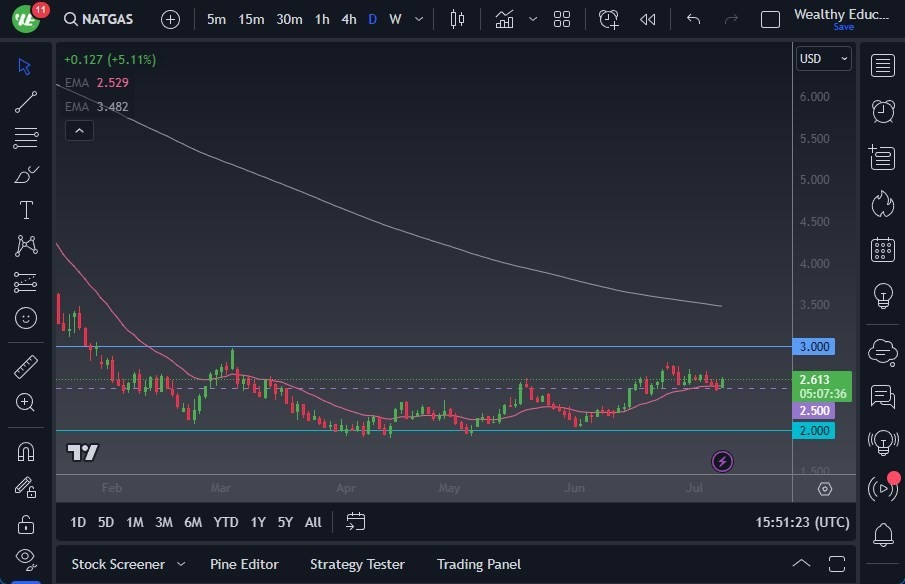Set the range to 1M
Image resolution: width=905 pixels, height=584 pixels.
[x=134, y=522]
